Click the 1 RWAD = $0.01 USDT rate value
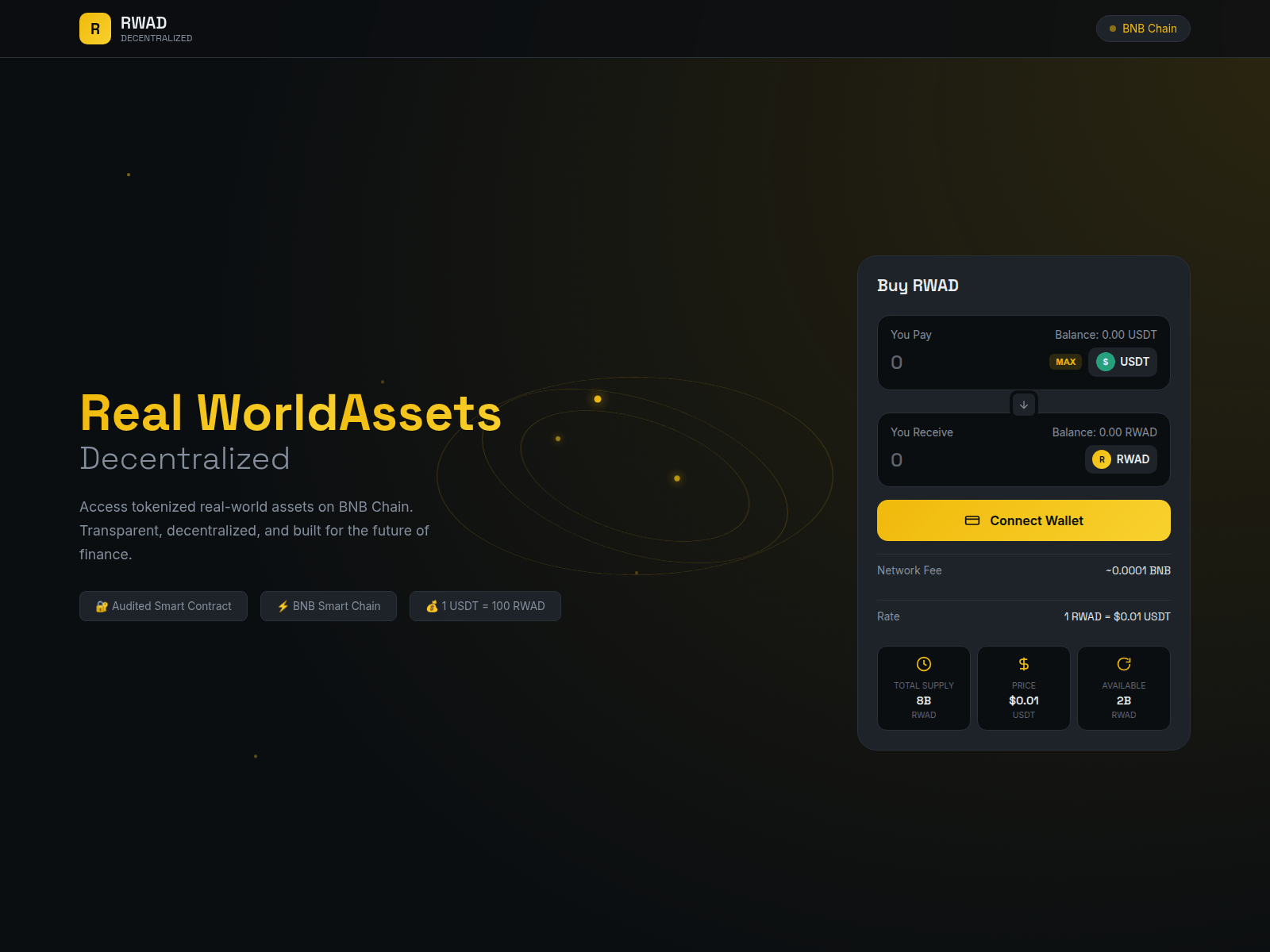Viewport: 1270px width, 952px height. 1117,616
